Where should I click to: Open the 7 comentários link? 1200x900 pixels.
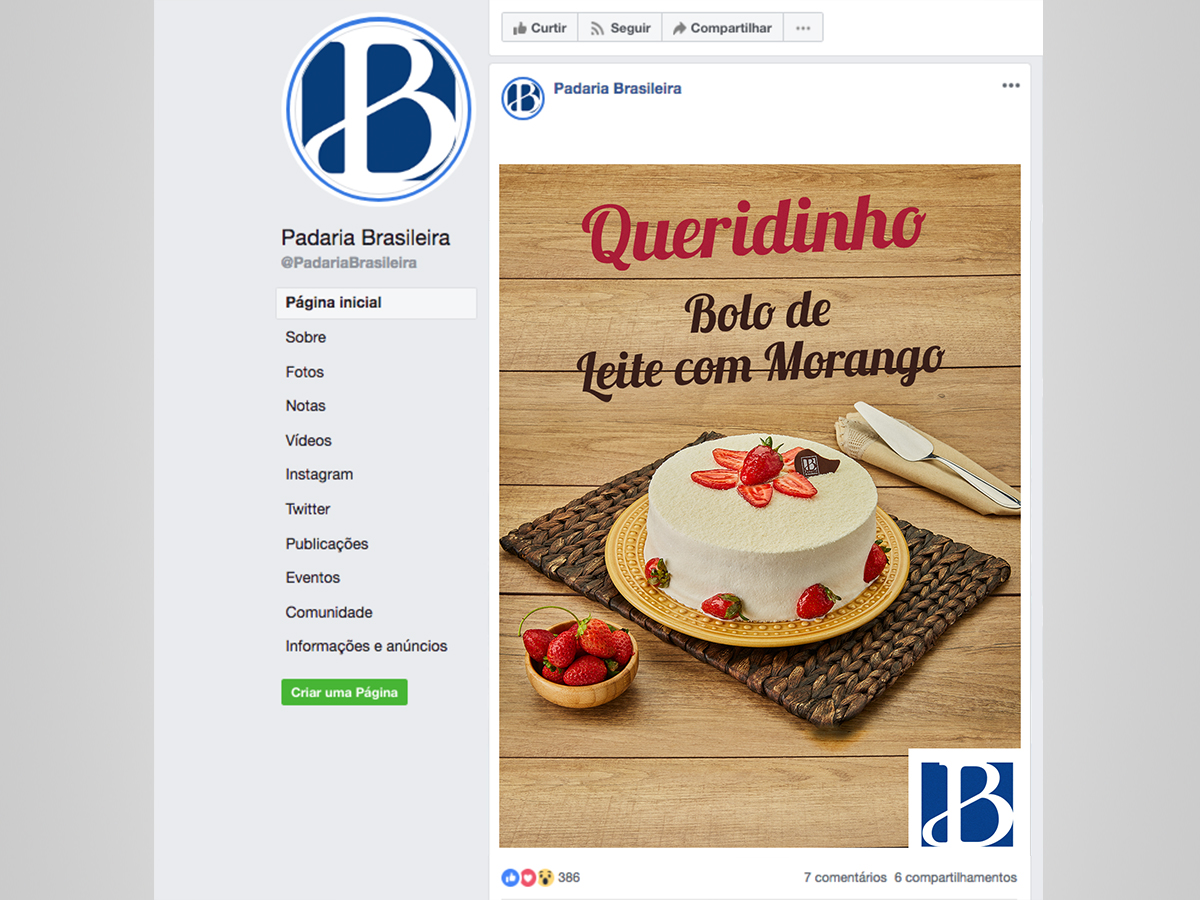click(x=845, y=878)
